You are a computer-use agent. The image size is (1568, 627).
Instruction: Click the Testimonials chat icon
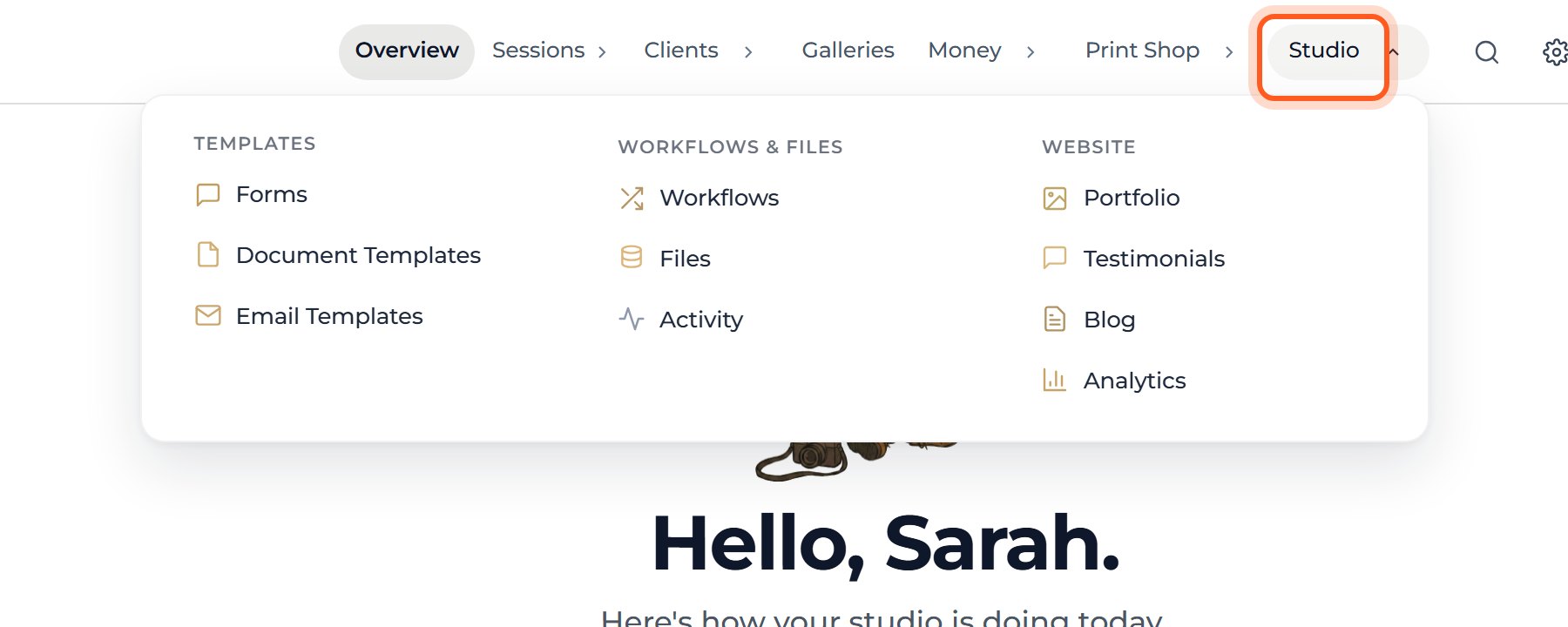(1055, 258)
